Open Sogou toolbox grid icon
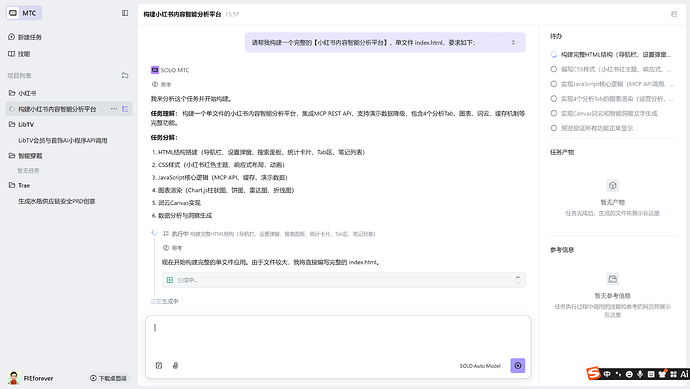This screenshot has height=389, width=690. [x=673, y=374]
